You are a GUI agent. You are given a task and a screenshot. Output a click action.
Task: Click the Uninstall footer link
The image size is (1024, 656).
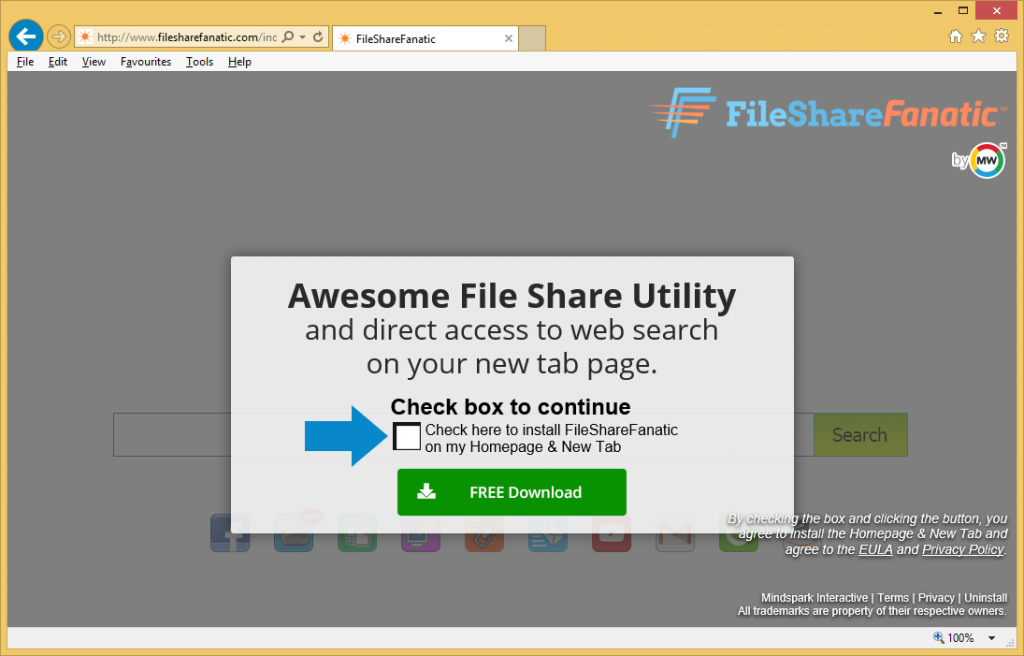[985, 598]
